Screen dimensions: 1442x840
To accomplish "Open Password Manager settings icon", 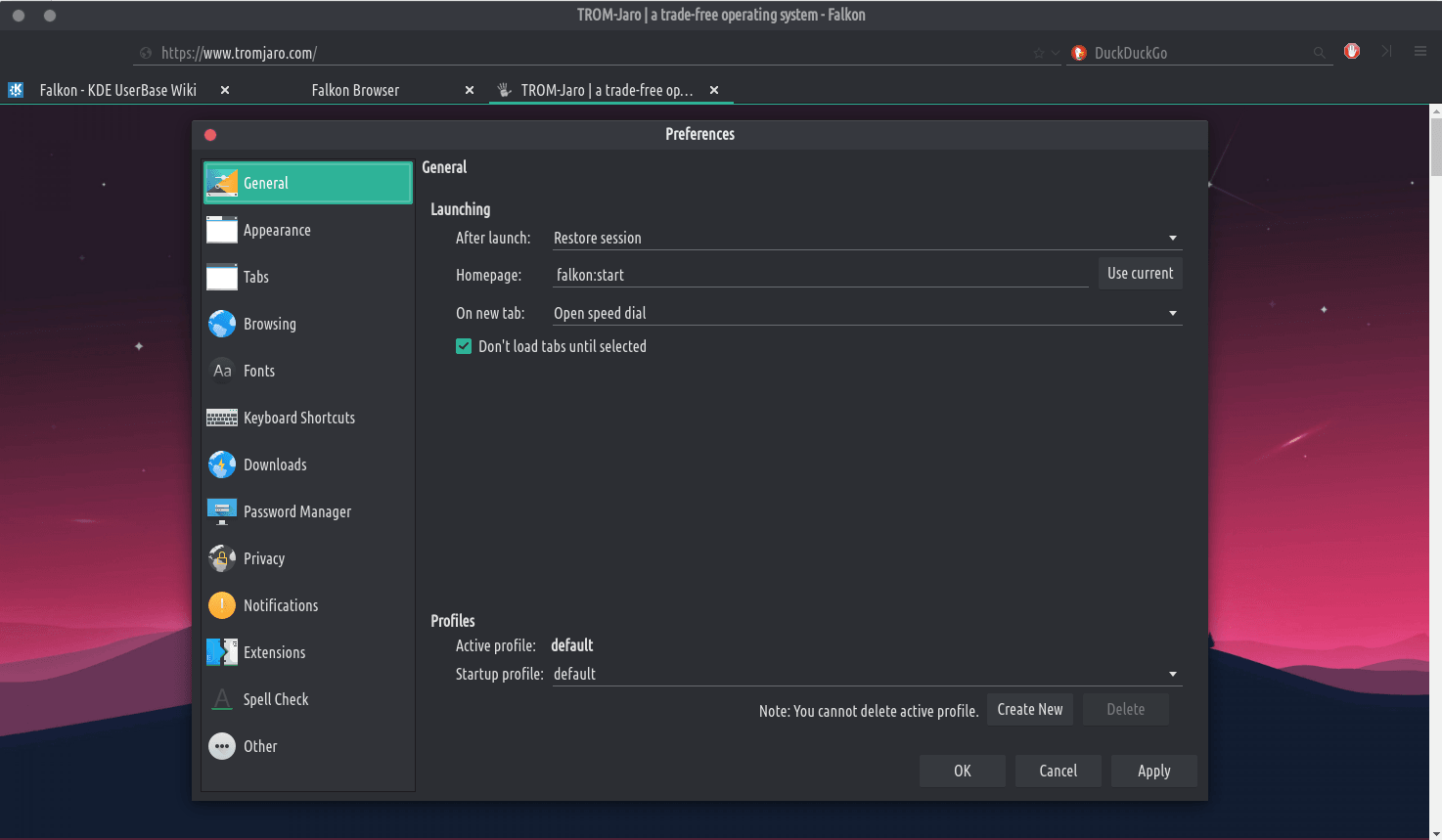I will [222, 511].
